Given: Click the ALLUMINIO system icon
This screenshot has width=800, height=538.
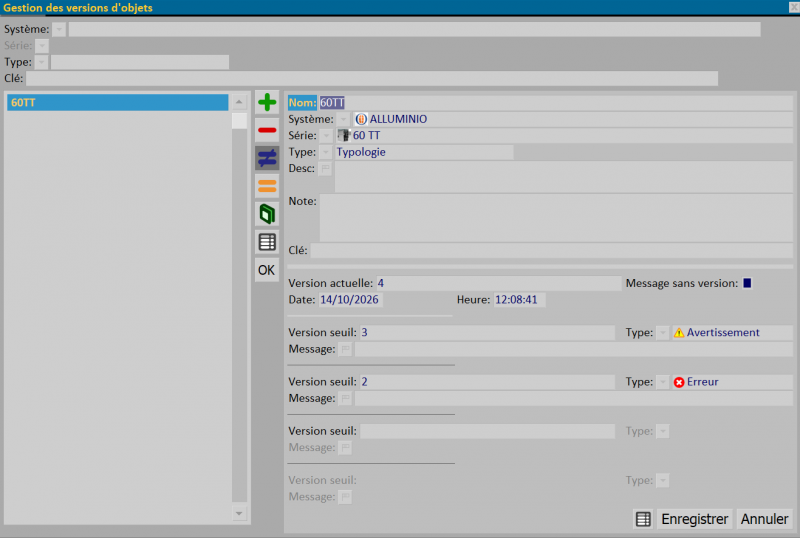Looking at the screenshot, I should coord(361,119).
